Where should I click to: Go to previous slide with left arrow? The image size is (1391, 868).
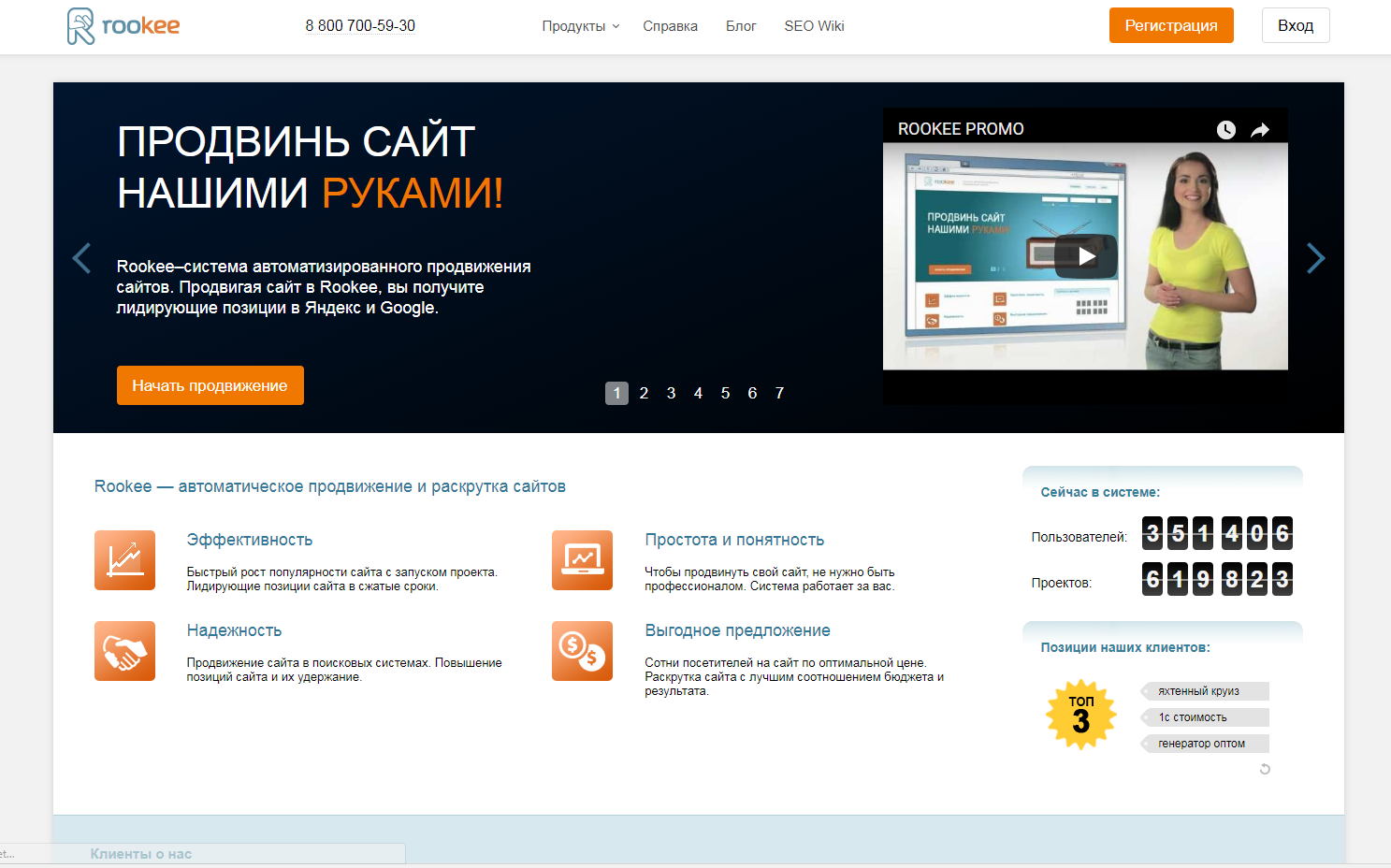(82, 258)
